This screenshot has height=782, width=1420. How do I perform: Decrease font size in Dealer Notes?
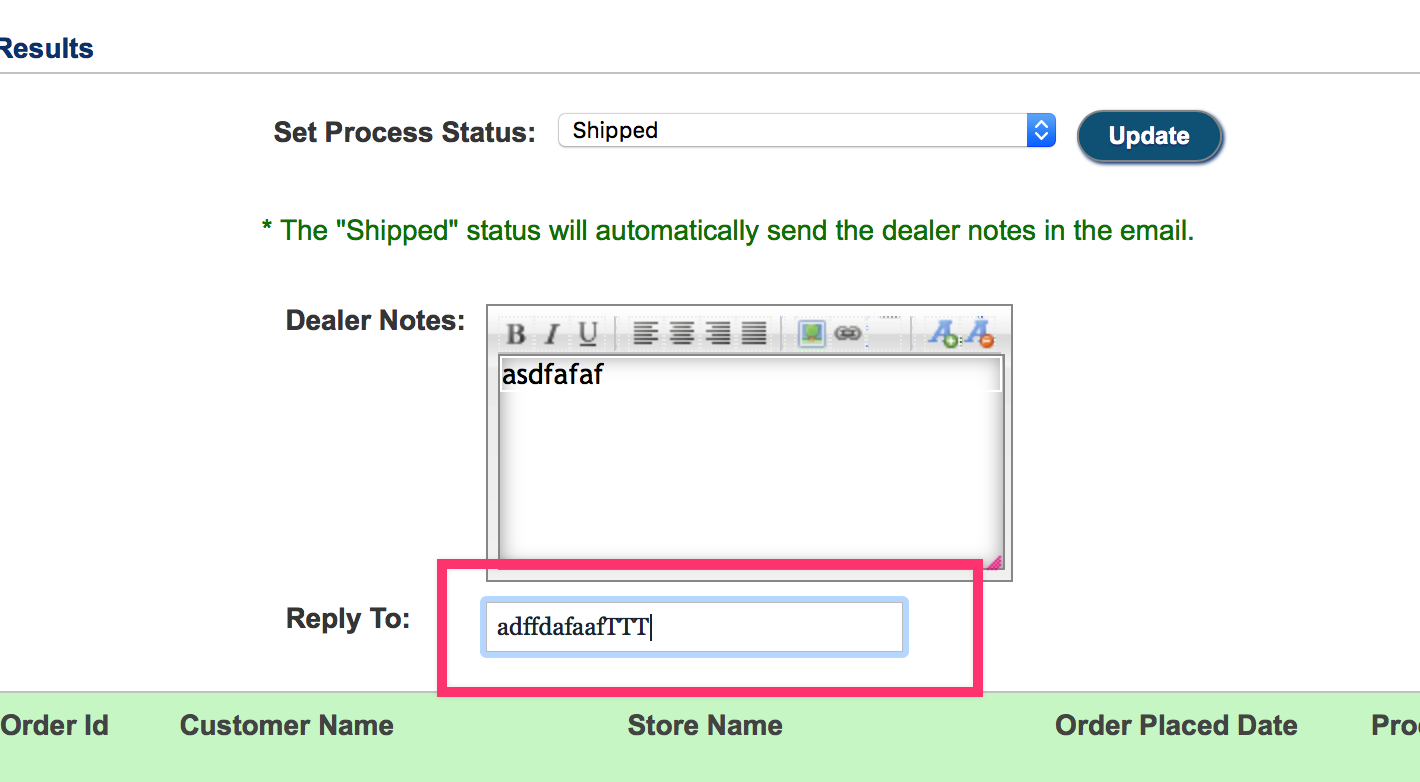point(980,333)
